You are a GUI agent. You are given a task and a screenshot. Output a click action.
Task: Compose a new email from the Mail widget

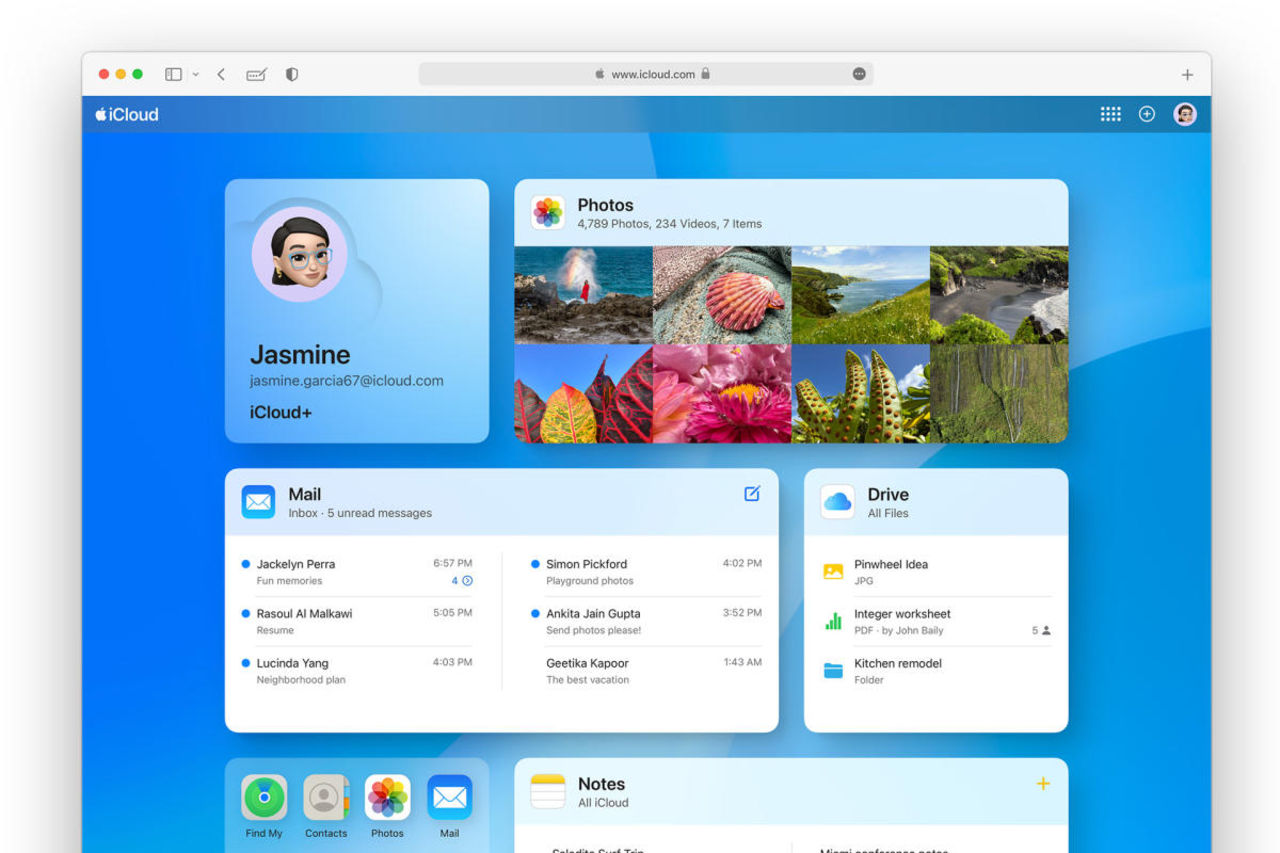751,493
